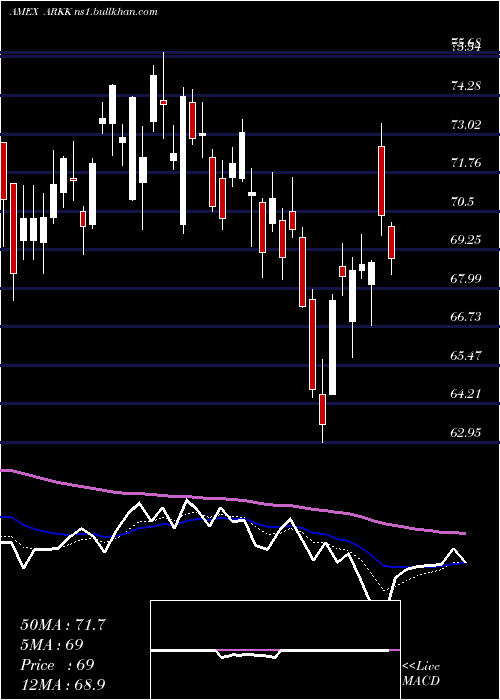500x700 pixels.
Task: Click the Price : 69 readout
Action: coord(57,665)
